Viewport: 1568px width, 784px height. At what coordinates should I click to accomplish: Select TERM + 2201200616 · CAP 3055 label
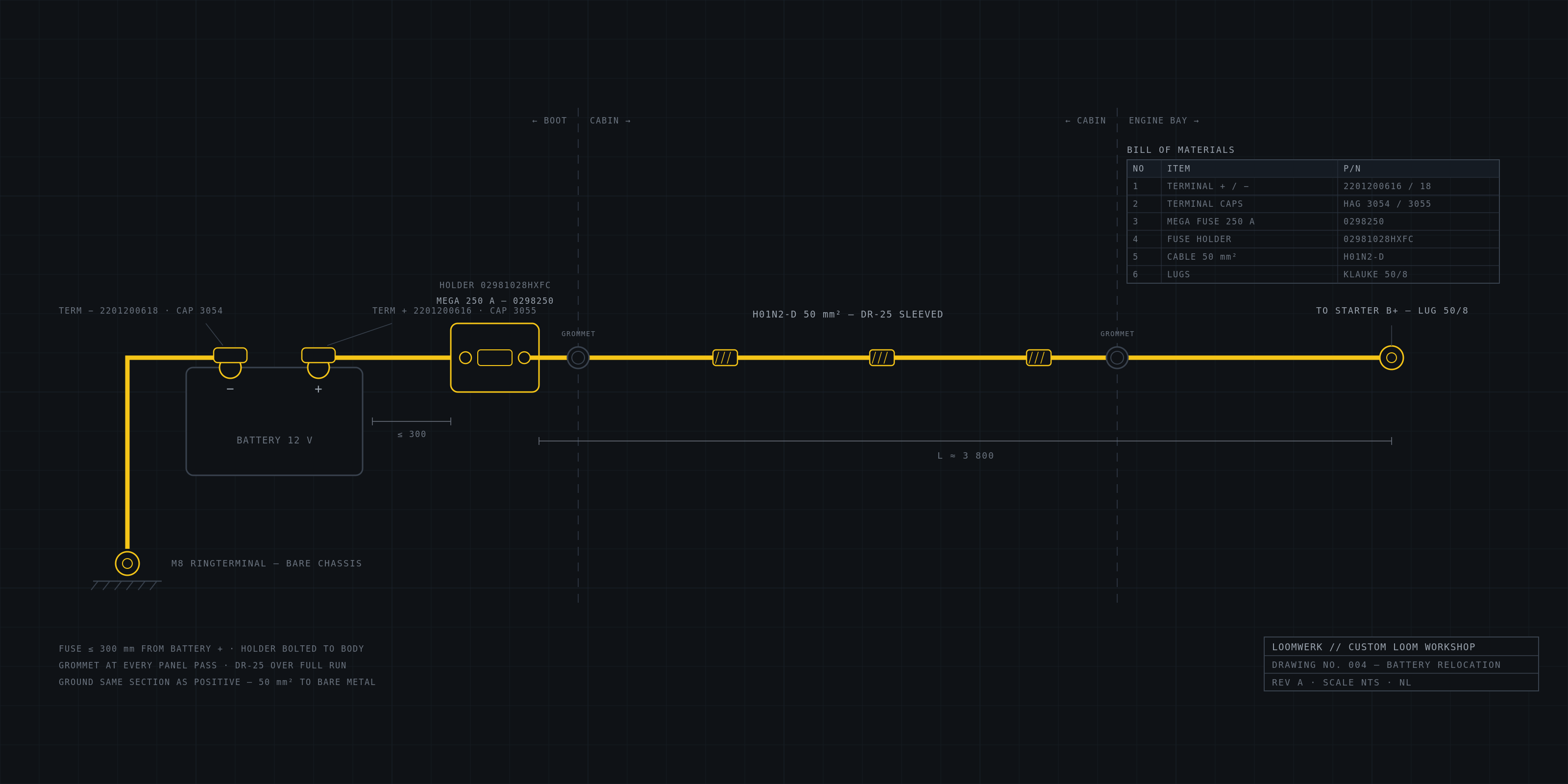pyautogui.click(x=454, y=311)
